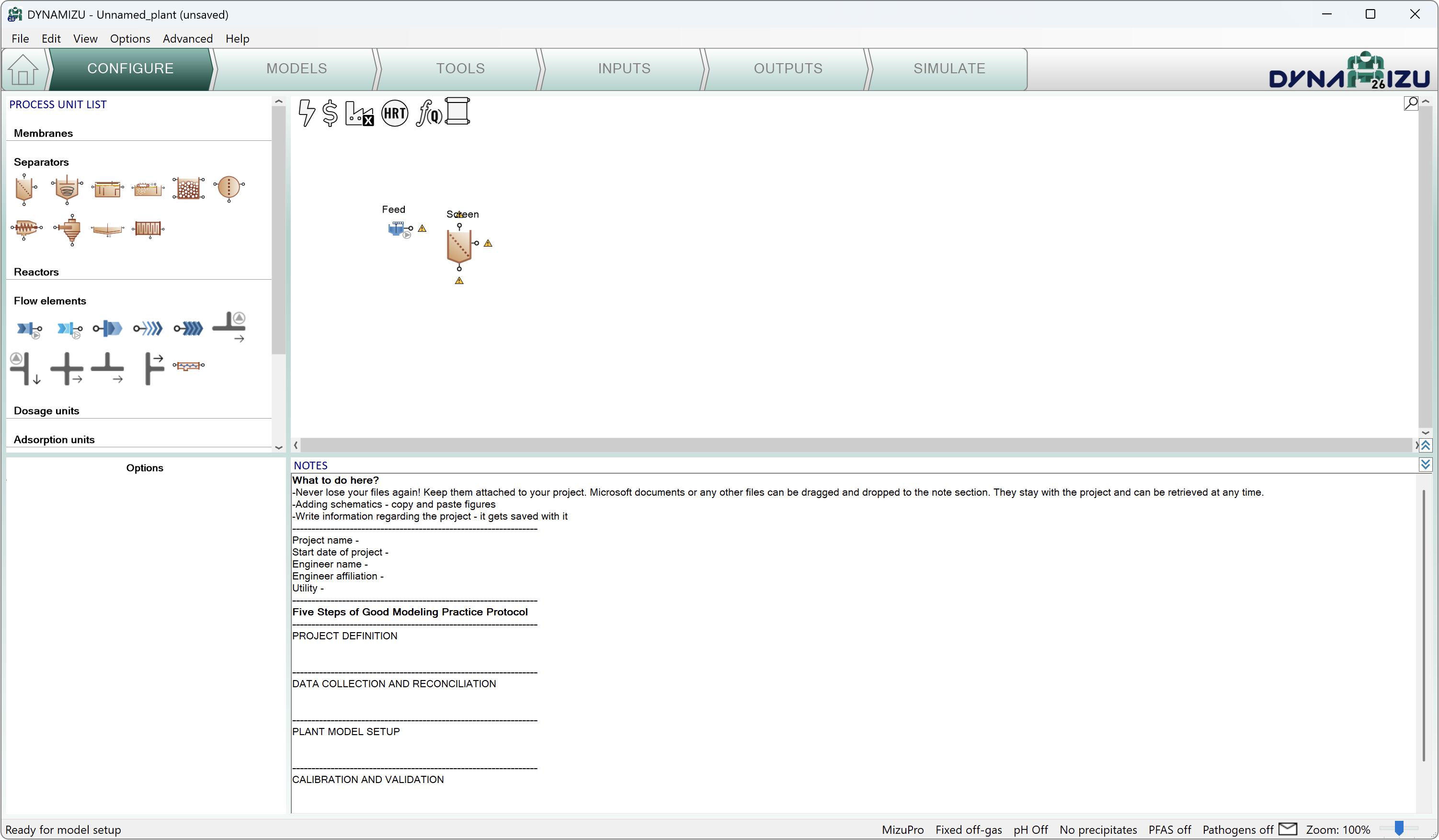Click the HRT circle icon
This screenshot has width=1439, height=840.
pos(395,113)
